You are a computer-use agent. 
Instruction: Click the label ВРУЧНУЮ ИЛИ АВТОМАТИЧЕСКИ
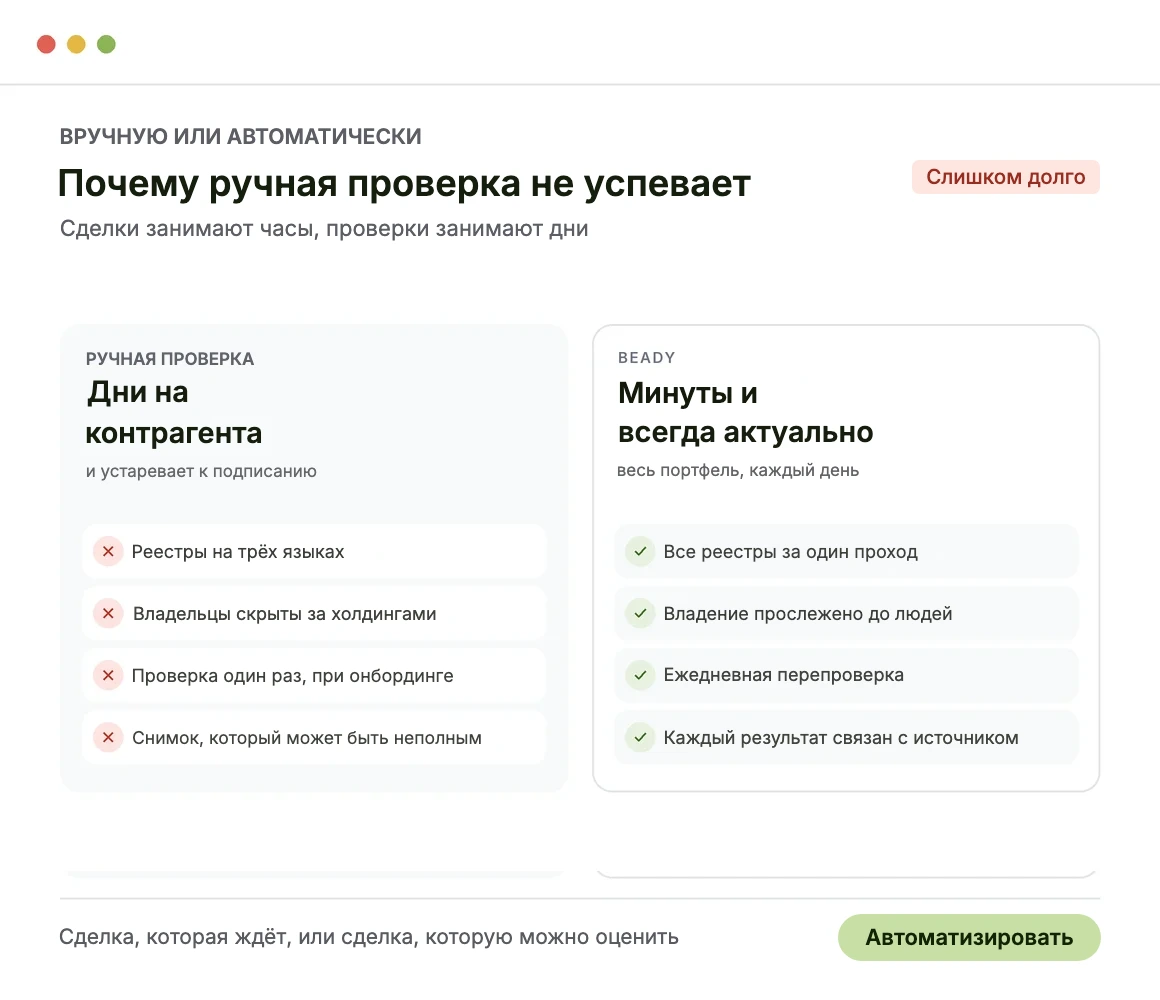(240, 136)
